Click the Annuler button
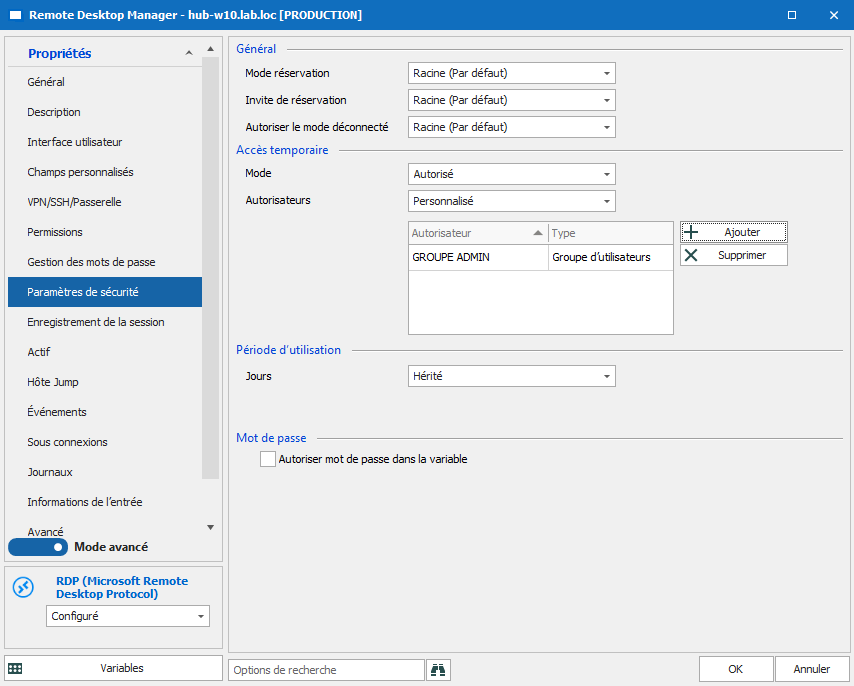854x686 pixels. pyautogui.click(x=811, y=669)
